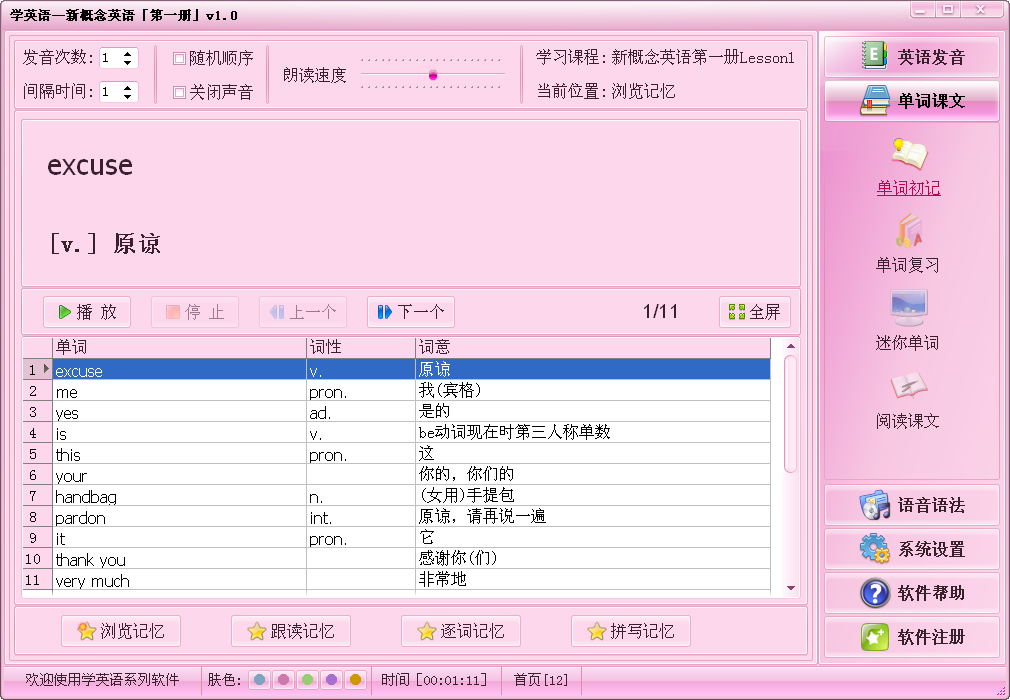Select the word row 'handbag'
The width and height of the screenshot is (1010, 700).
click(x=397, y=496)
